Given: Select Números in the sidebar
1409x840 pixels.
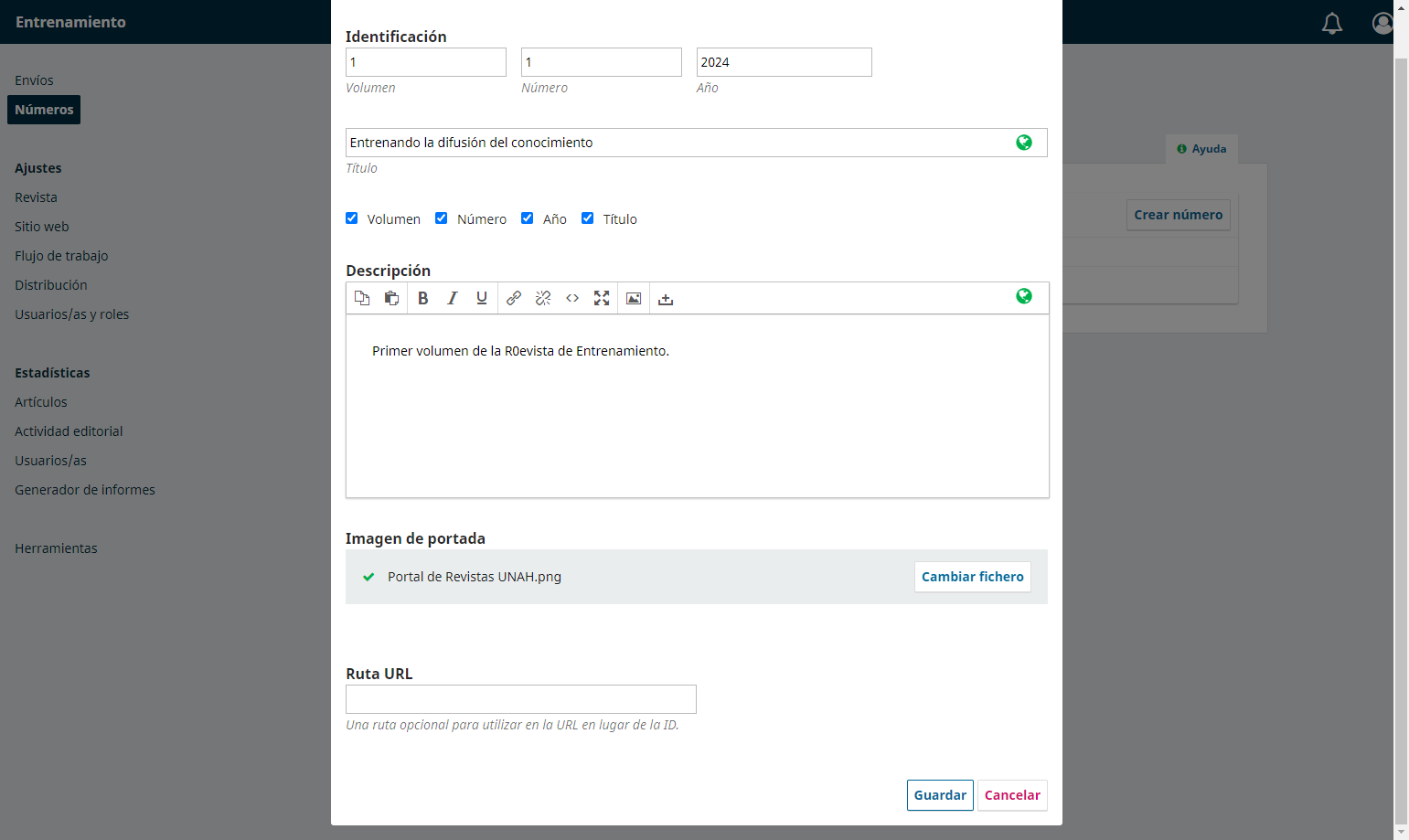Looking at the screenshot, I should [44, 110].
